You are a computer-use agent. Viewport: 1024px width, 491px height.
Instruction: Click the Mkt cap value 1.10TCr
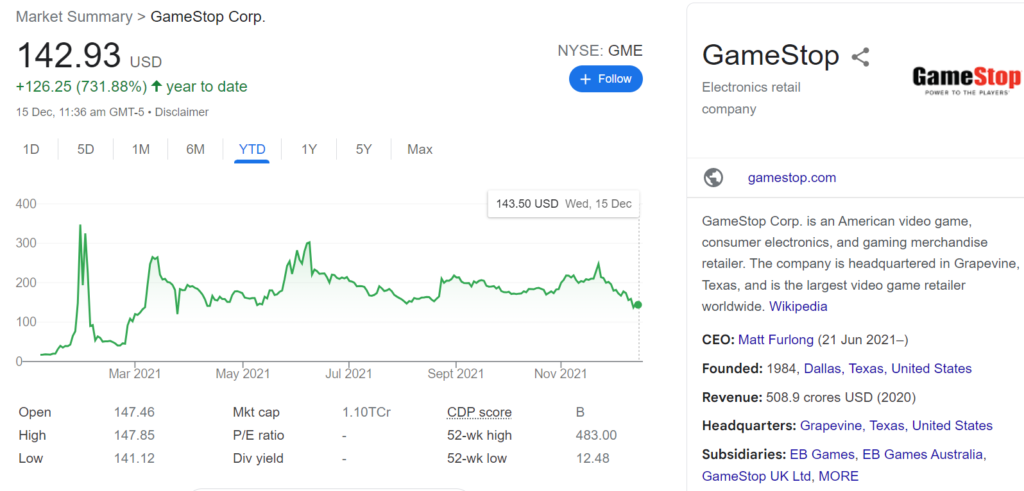pyautogui.click(x=366, y=413)
